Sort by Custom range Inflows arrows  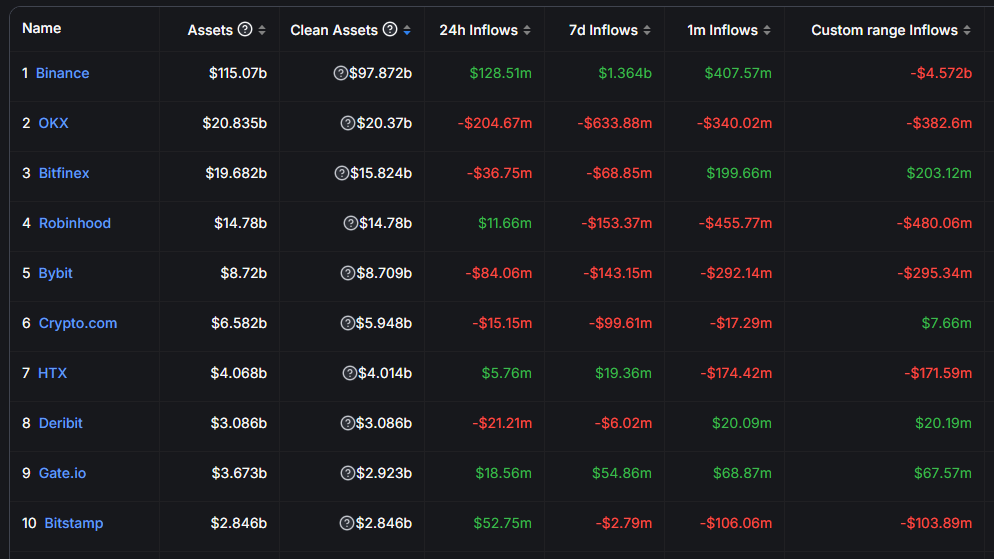[x=967, y=30]
